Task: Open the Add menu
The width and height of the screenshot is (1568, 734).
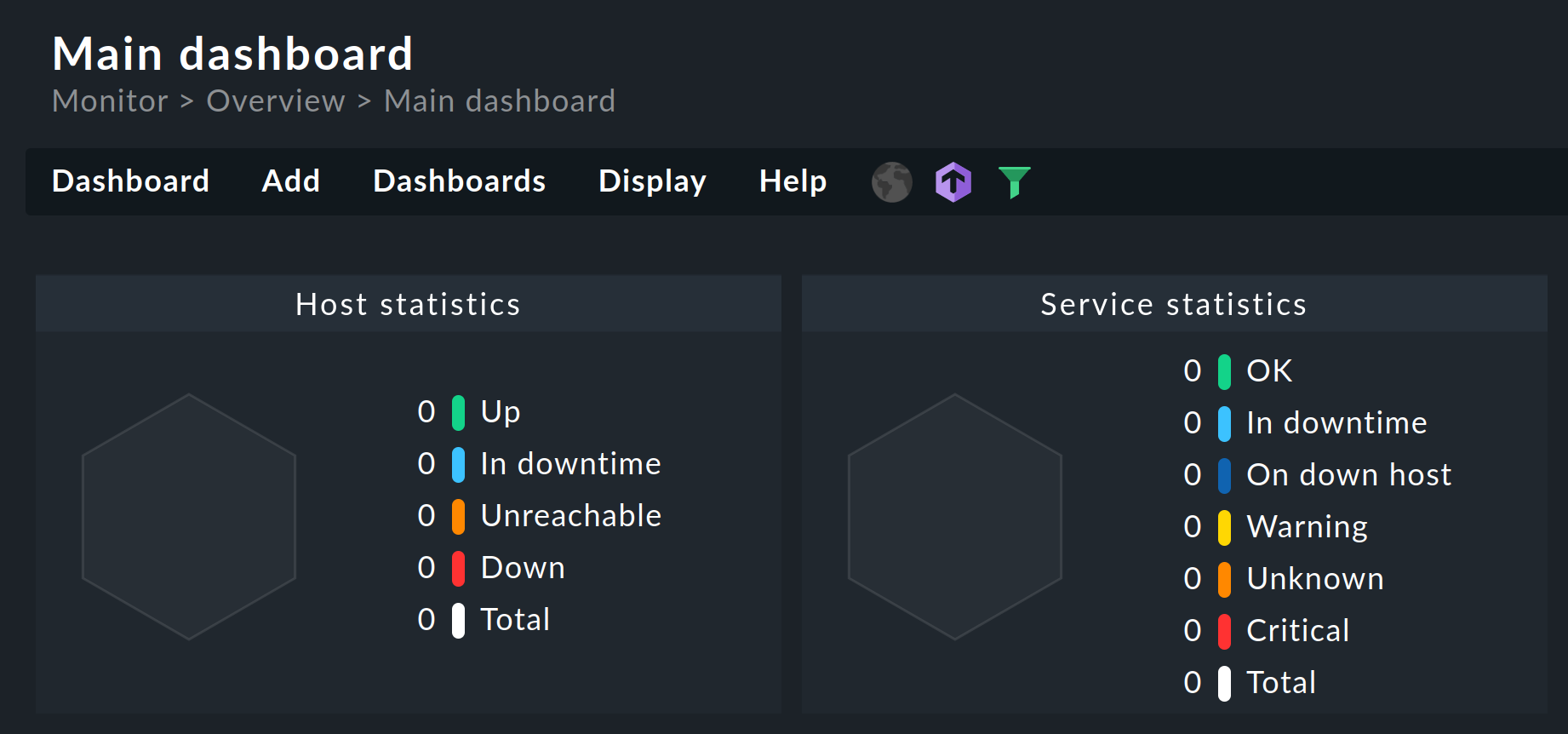Action: coord(291,181)
